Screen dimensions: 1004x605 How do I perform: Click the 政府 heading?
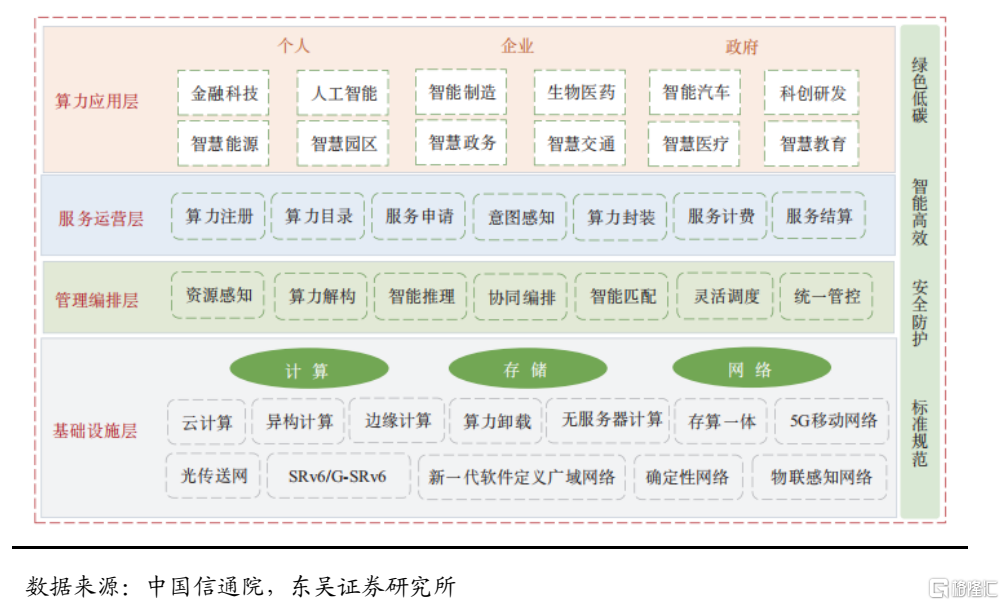pyautogui.click(x=741, y=47)
